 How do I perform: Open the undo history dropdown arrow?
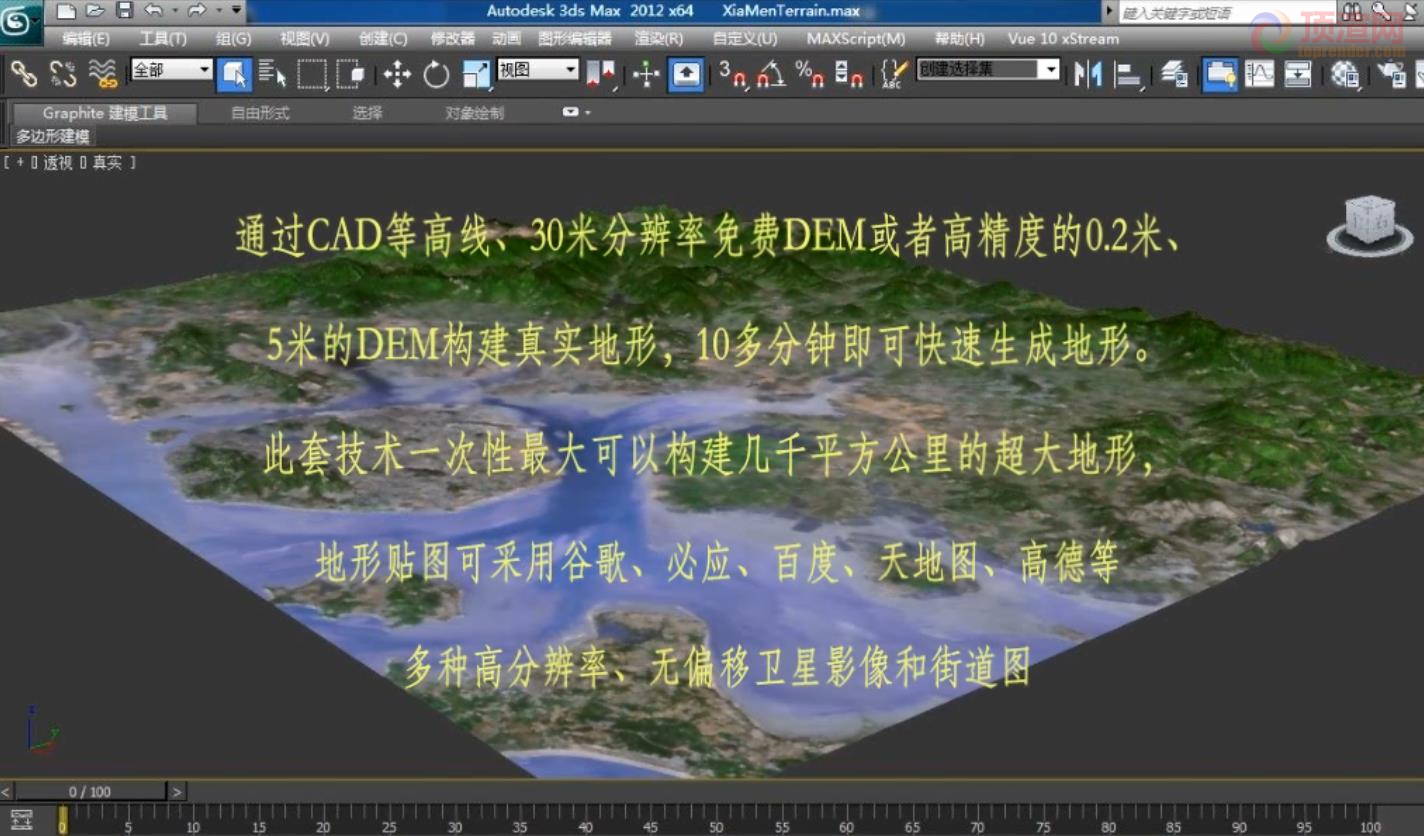coord(173,11)
